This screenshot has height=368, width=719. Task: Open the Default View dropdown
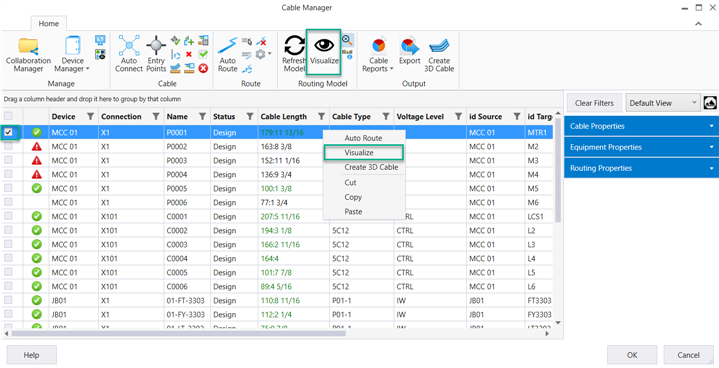pyautogui.click(x=663, y=103)
